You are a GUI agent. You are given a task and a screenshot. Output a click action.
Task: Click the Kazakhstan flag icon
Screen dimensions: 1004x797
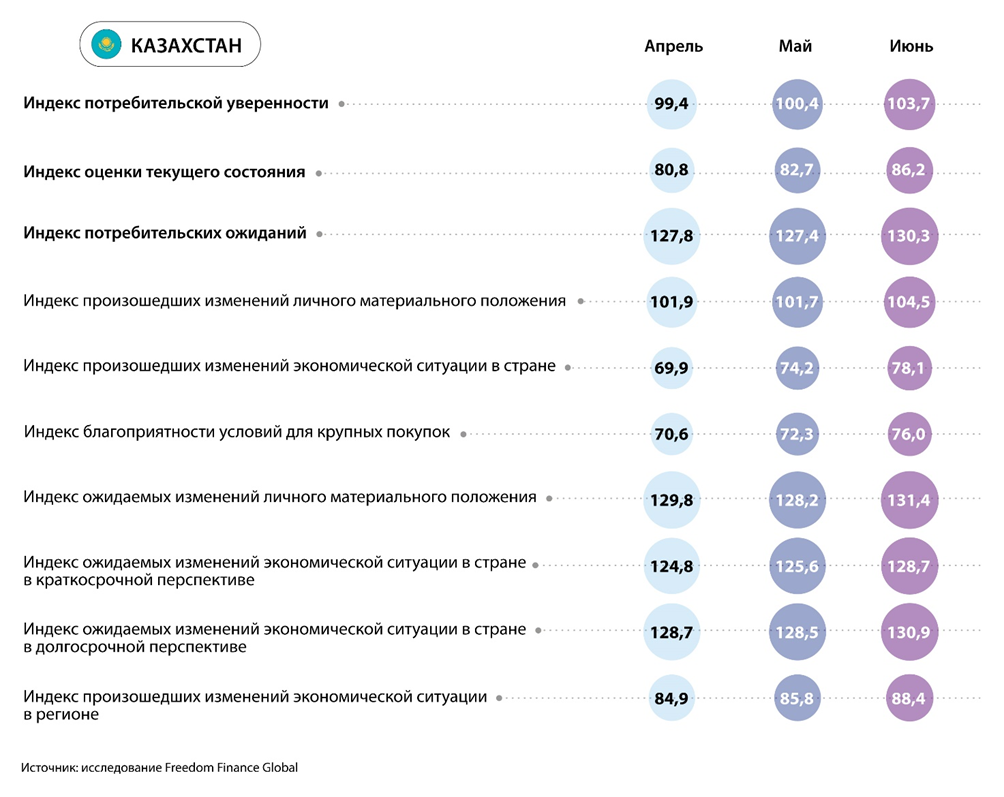(x=105, y=45)
